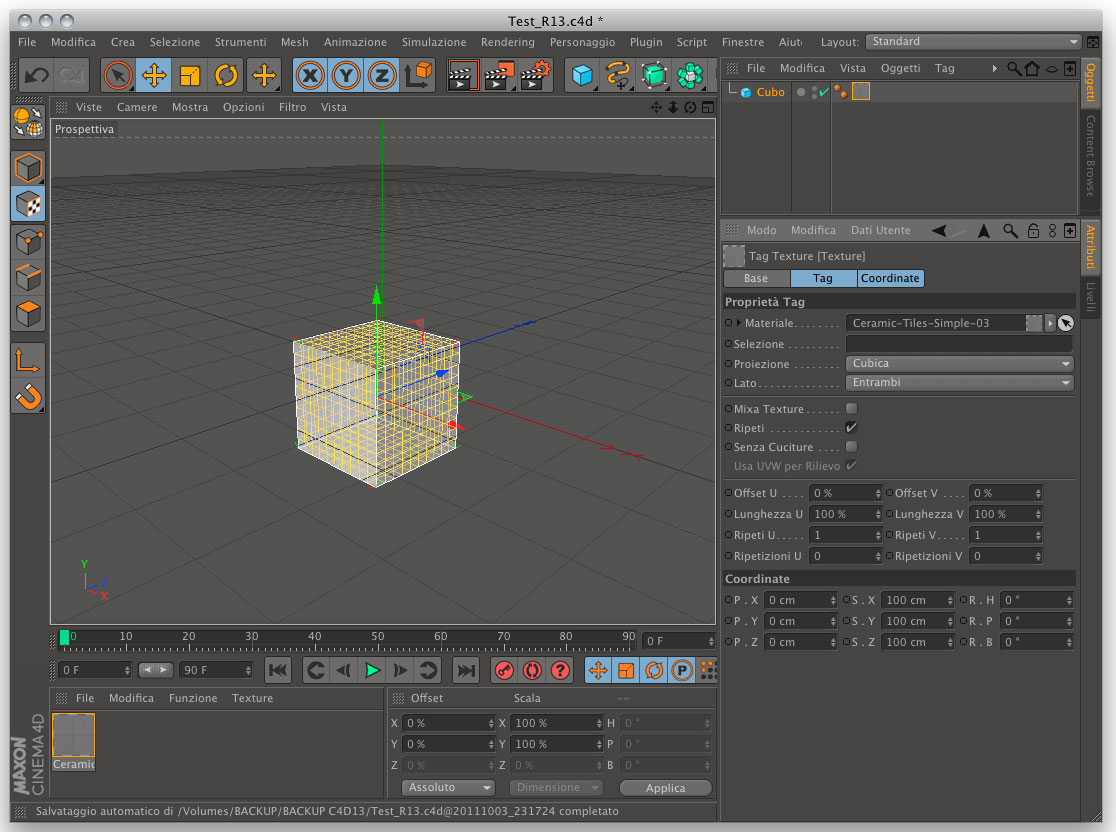Open the Proiezione dropdown set to Cubica

tap(959, 364)
